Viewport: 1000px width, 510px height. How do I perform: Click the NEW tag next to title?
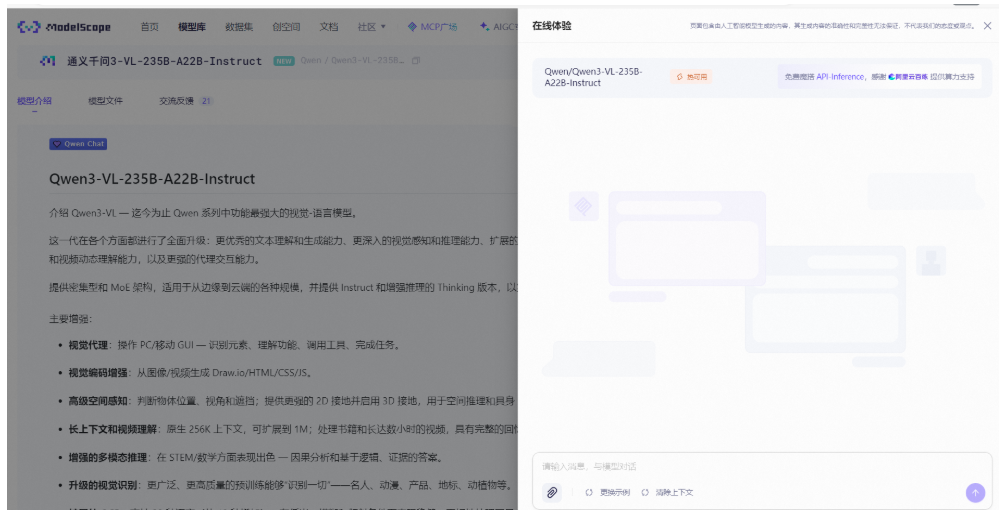click(x=284, y=61)
